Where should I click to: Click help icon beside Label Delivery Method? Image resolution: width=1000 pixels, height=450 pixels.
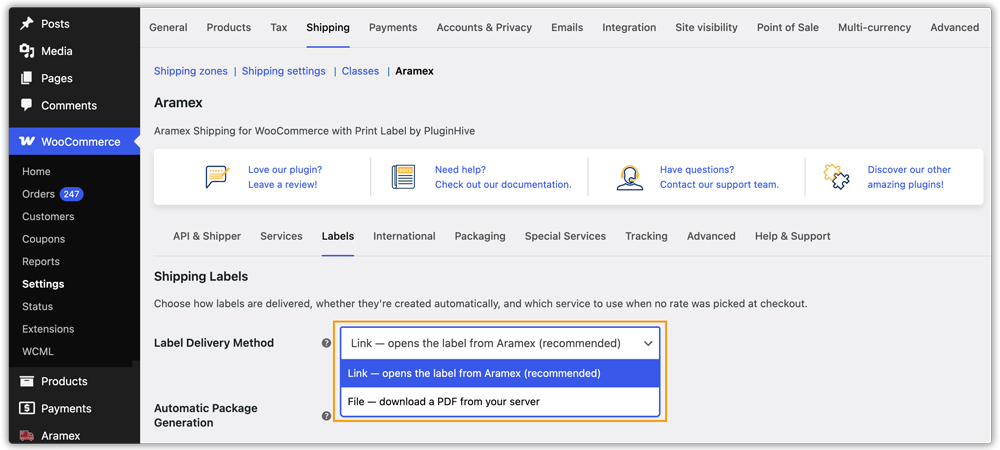pyautogui.click(x=327, y=343)
